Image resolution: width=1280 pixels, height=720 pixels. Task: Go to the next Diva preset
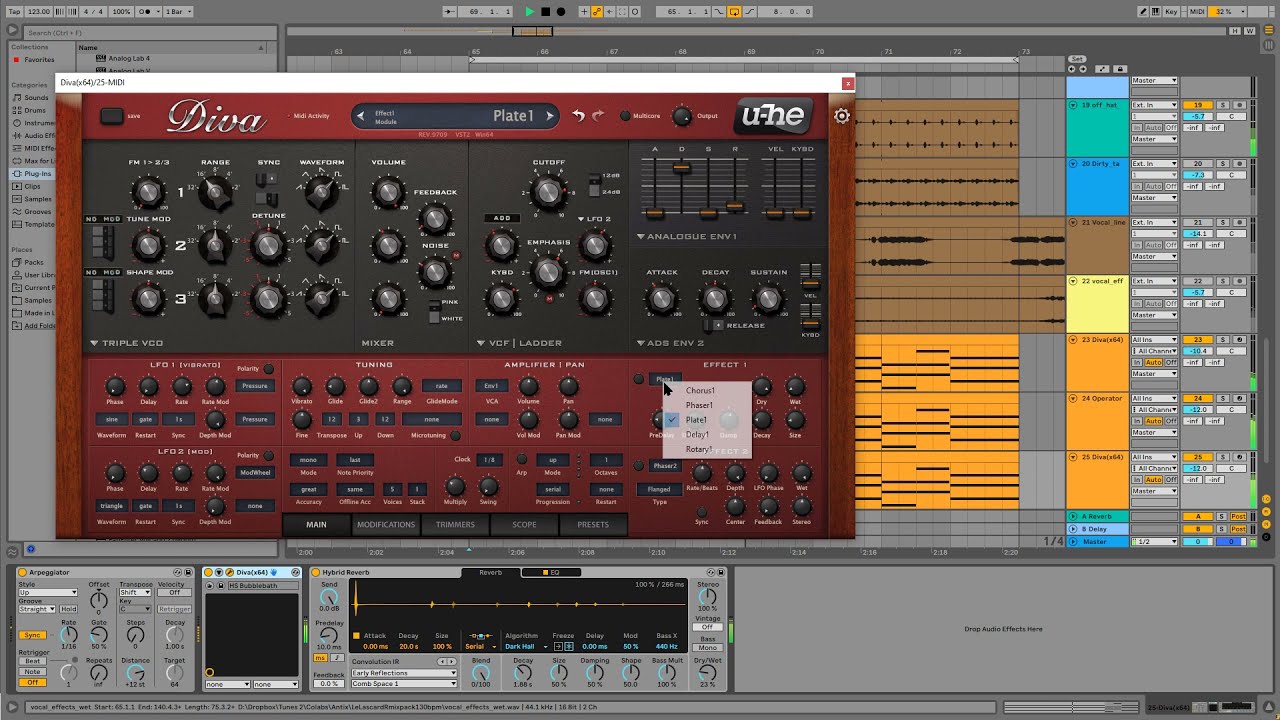coord(549,116)
